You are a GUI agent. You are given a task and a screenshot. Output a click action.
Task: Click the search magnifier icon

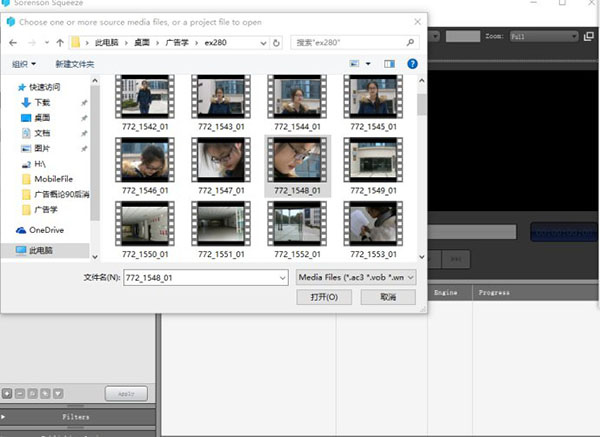tap(410, 42)
